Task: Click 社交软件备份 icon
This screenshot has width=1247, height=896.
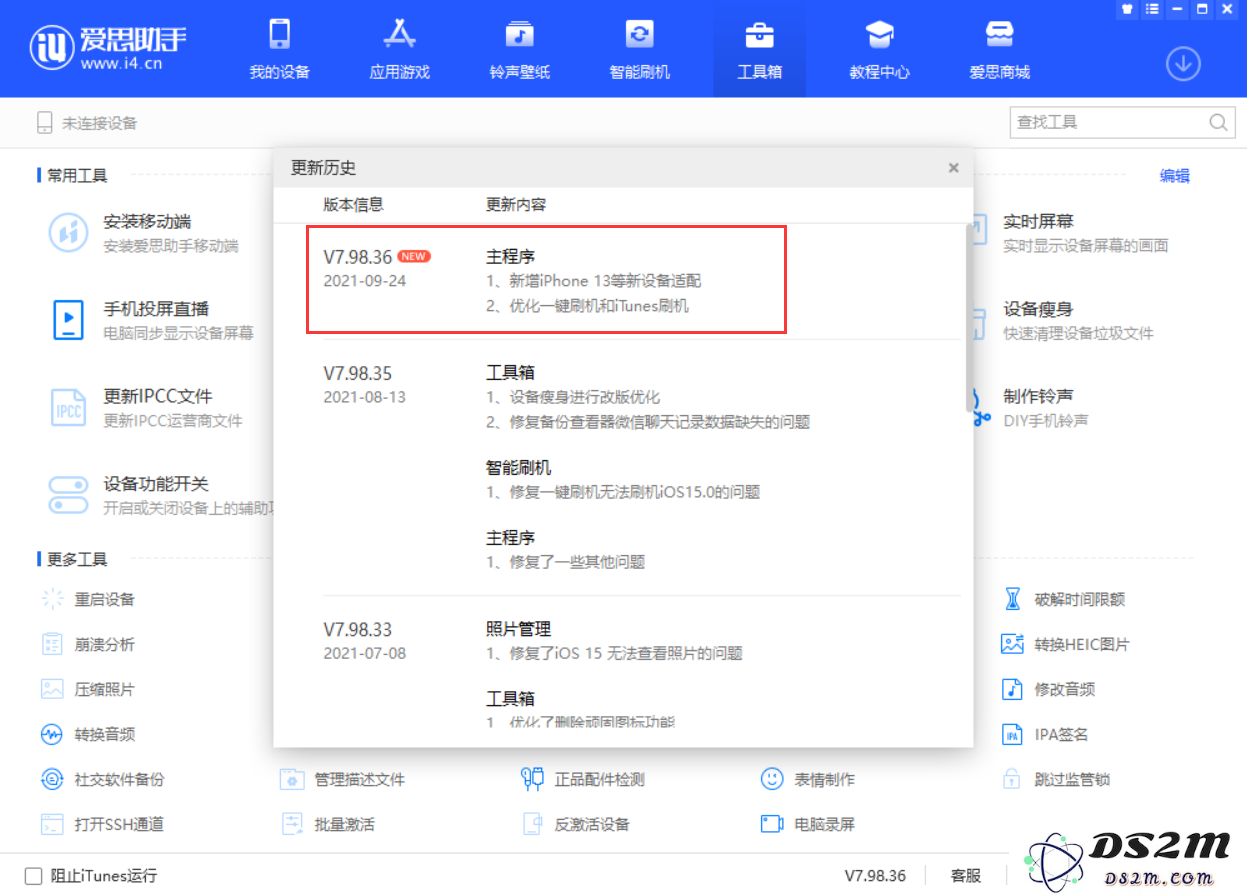Action: (x=52, y=779)
